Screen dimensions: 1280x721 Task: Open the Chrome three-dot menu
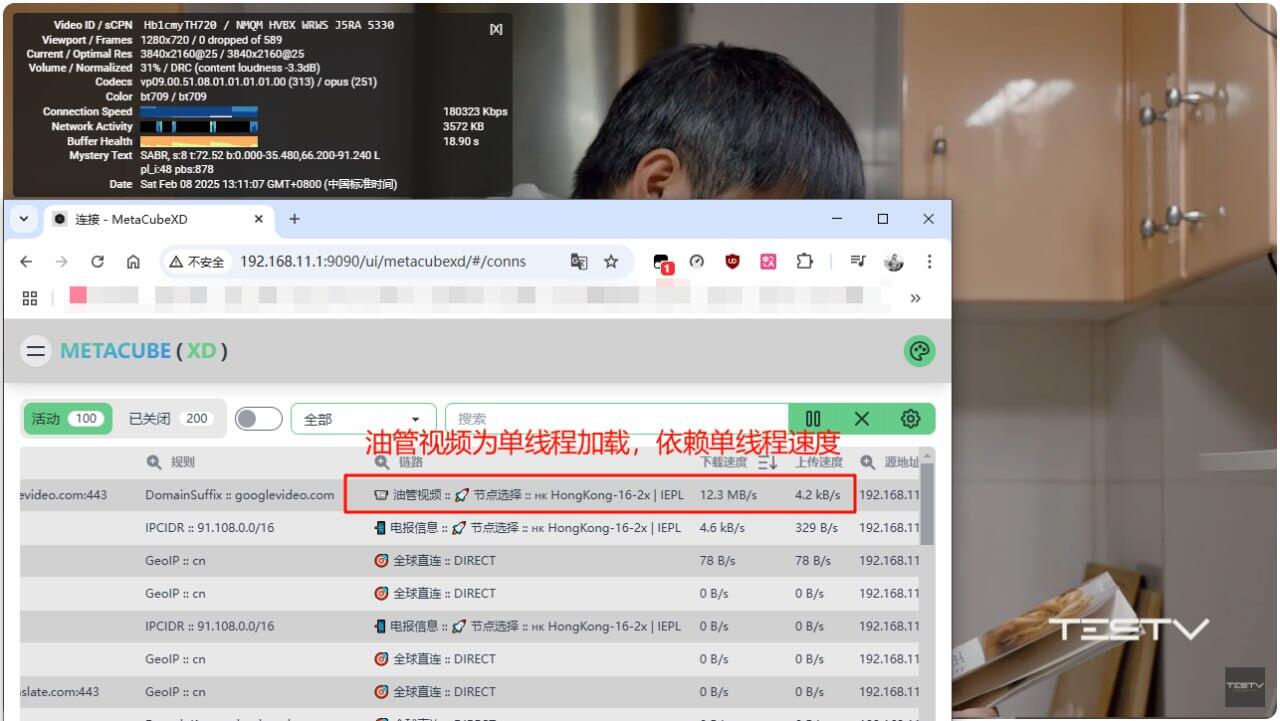coord(929,261)
